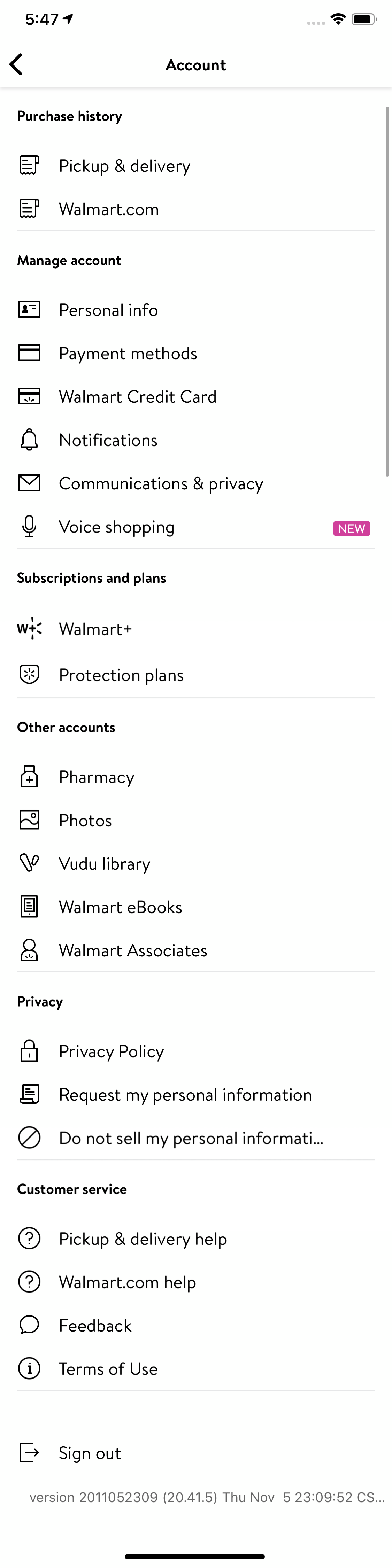Viewport: 392px width, 1568px height.
Task: Sign out of the Walmart account
Action: pos(90,1452)
